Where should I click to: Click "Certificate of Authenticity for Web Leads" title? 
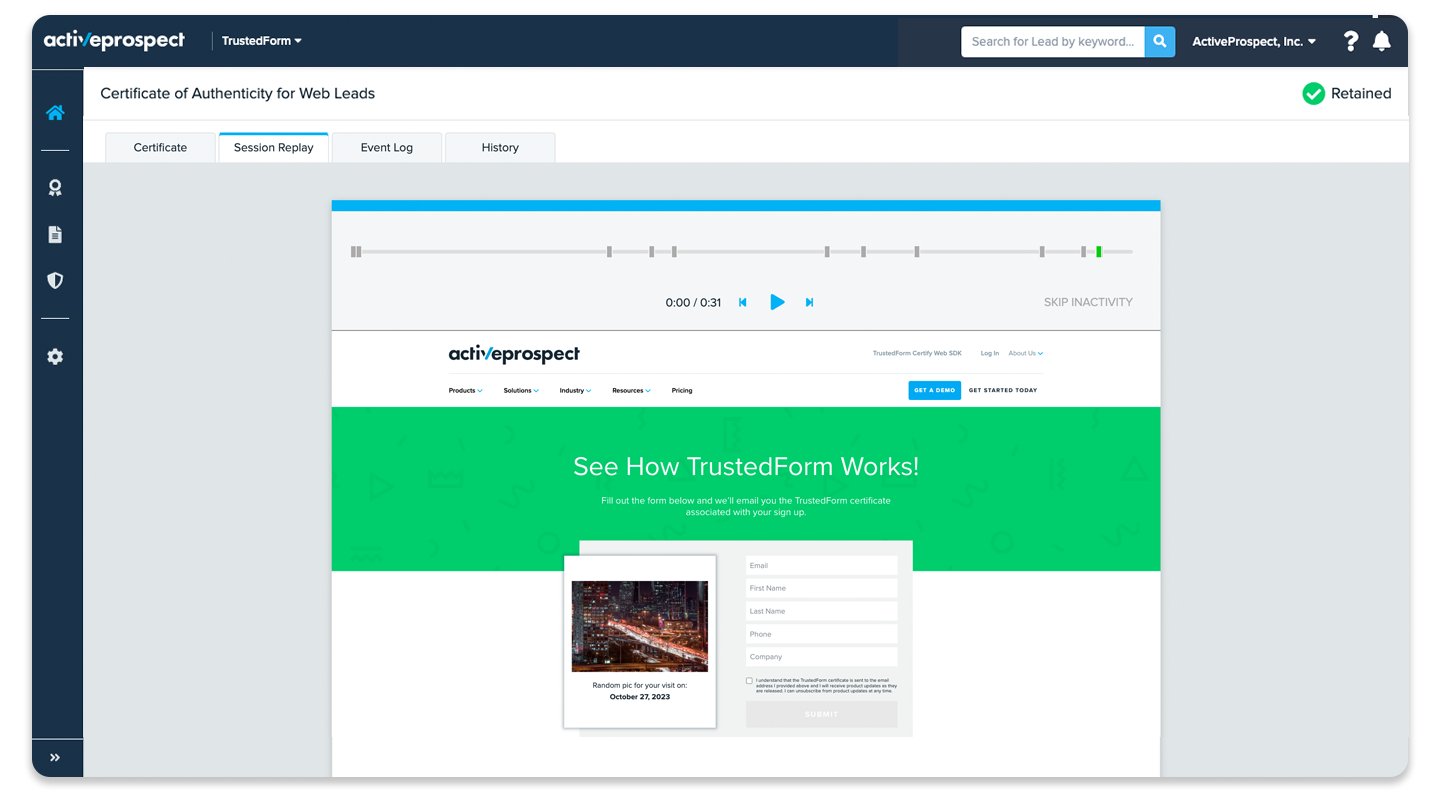click(x=238, y=93)
